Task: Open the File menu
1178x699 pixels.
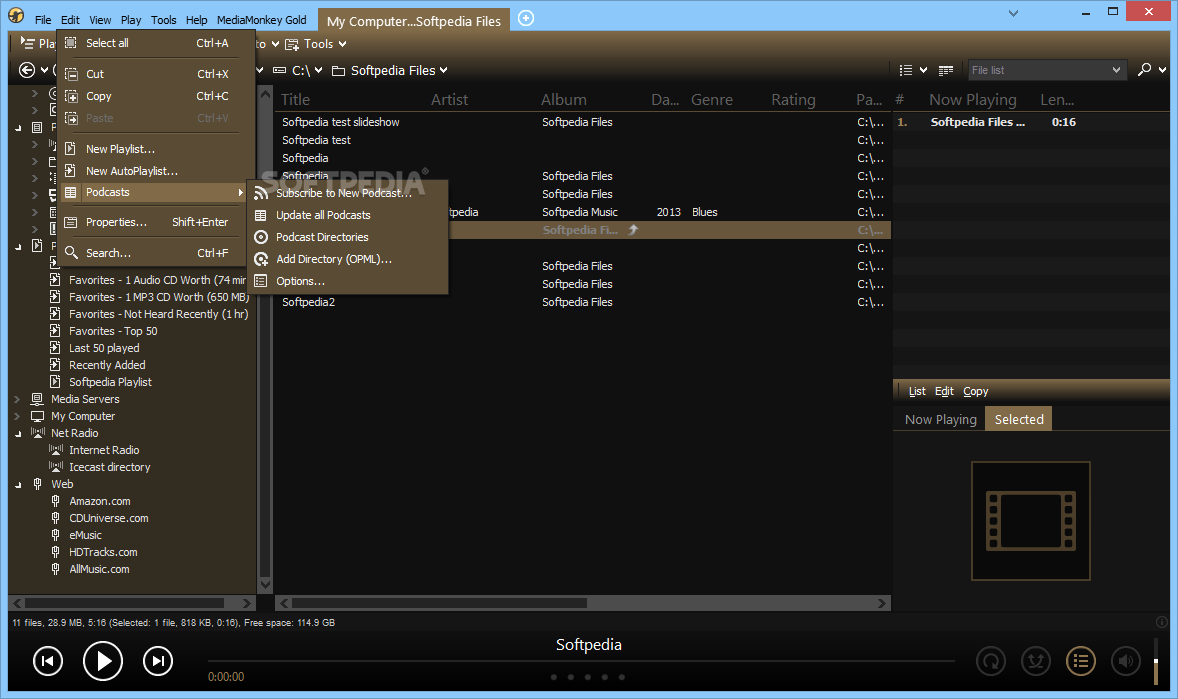Action: (43, 20)
